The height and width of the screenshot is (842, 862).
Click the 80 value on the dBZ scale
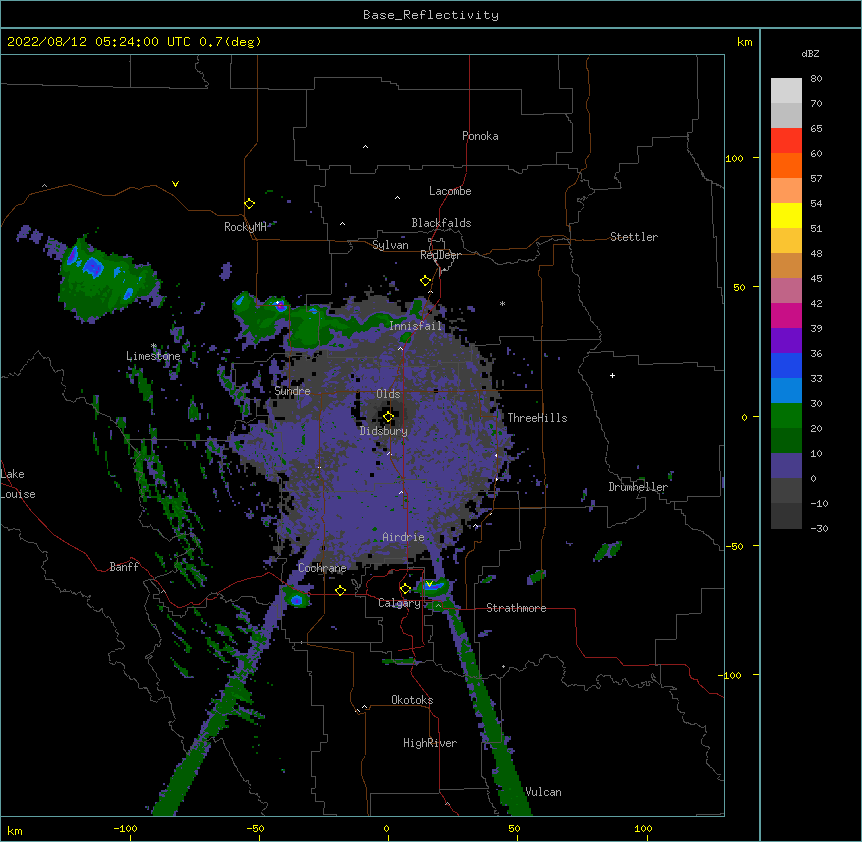coord(816,79)
